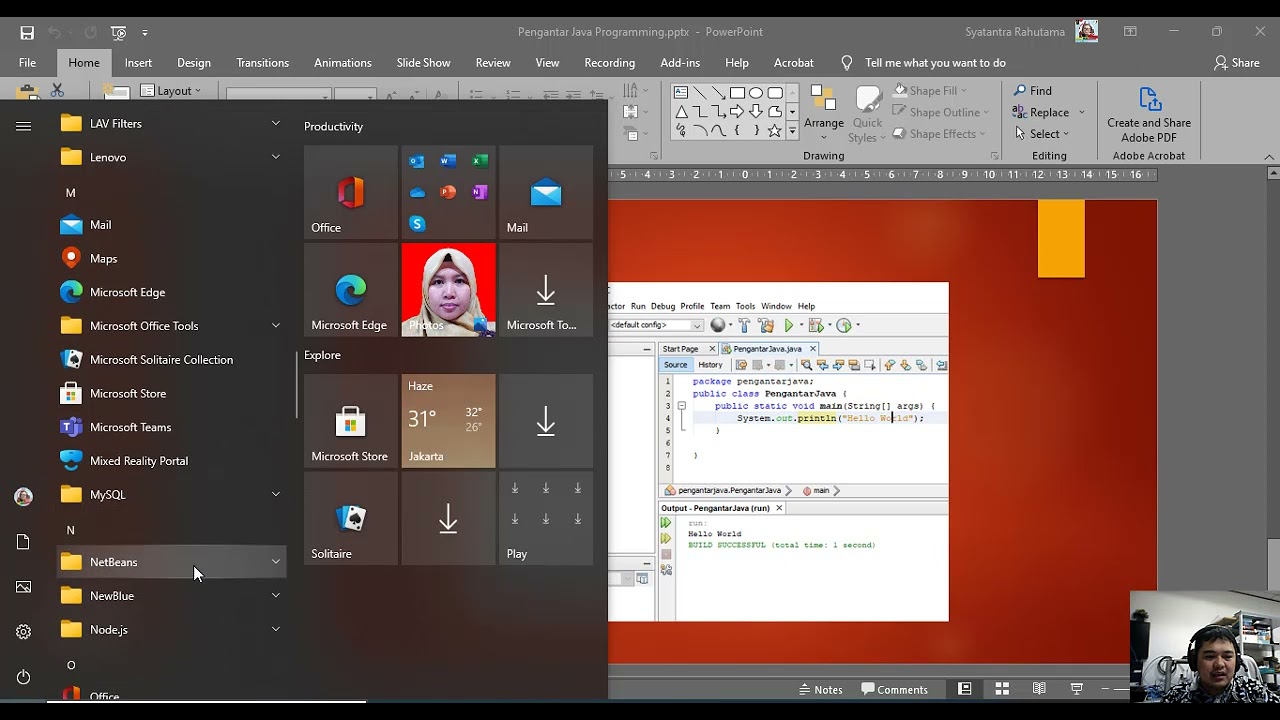
Task: Open the Pictures folder from the Start sidebar
Action: tap(24, 587)
